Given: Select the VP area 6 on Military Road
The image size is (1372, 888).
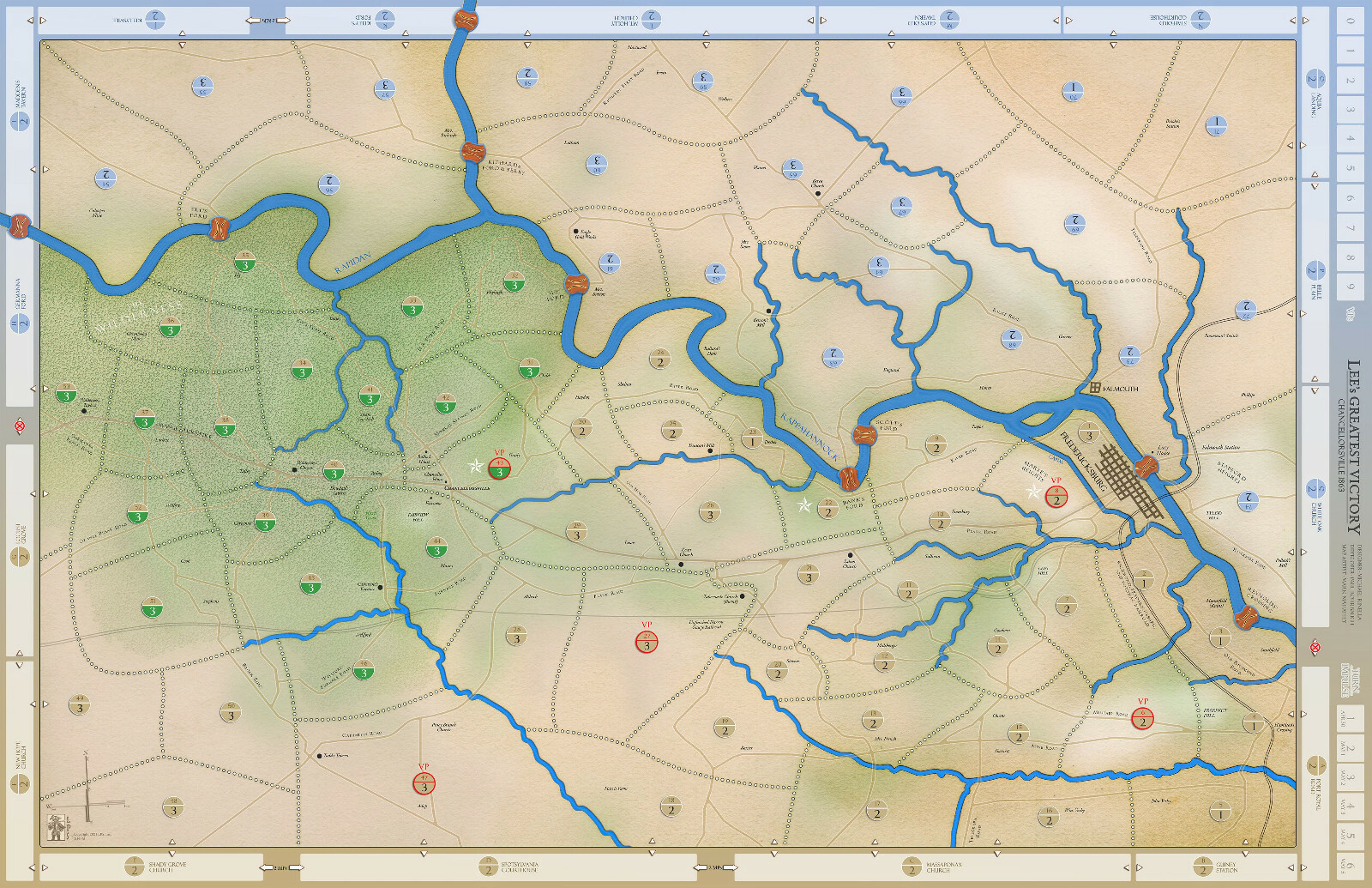Looking at the screenshot, I should 1142,718.
